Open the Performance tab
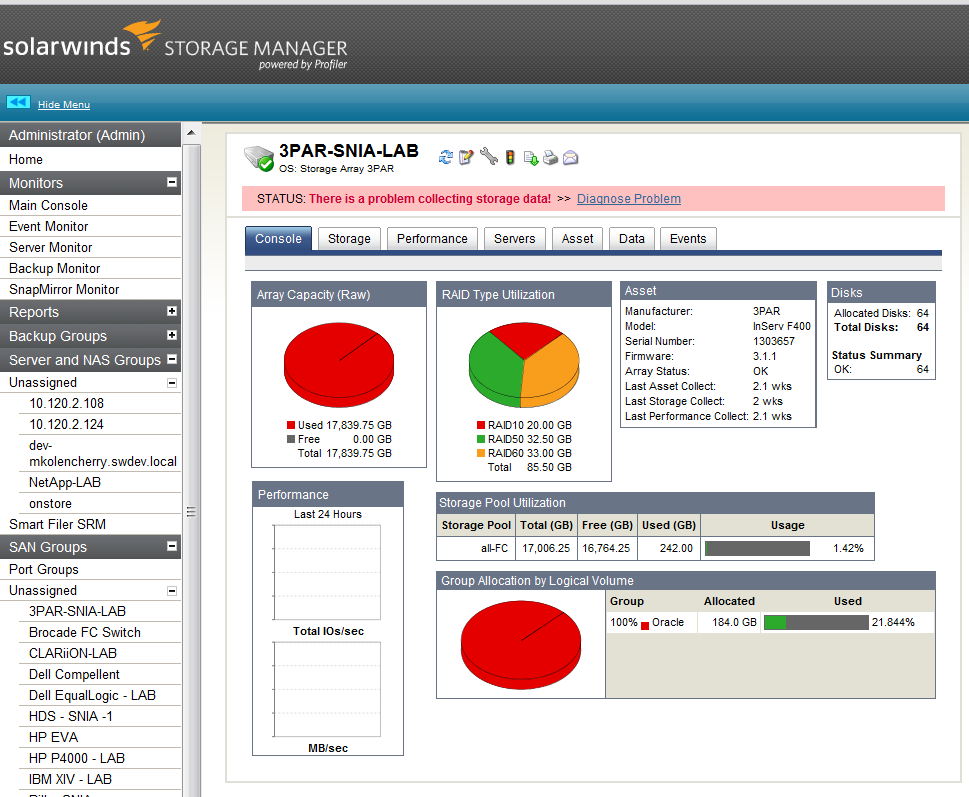The width and height of the screenshot is (969, 797). (x=432, y=238)
